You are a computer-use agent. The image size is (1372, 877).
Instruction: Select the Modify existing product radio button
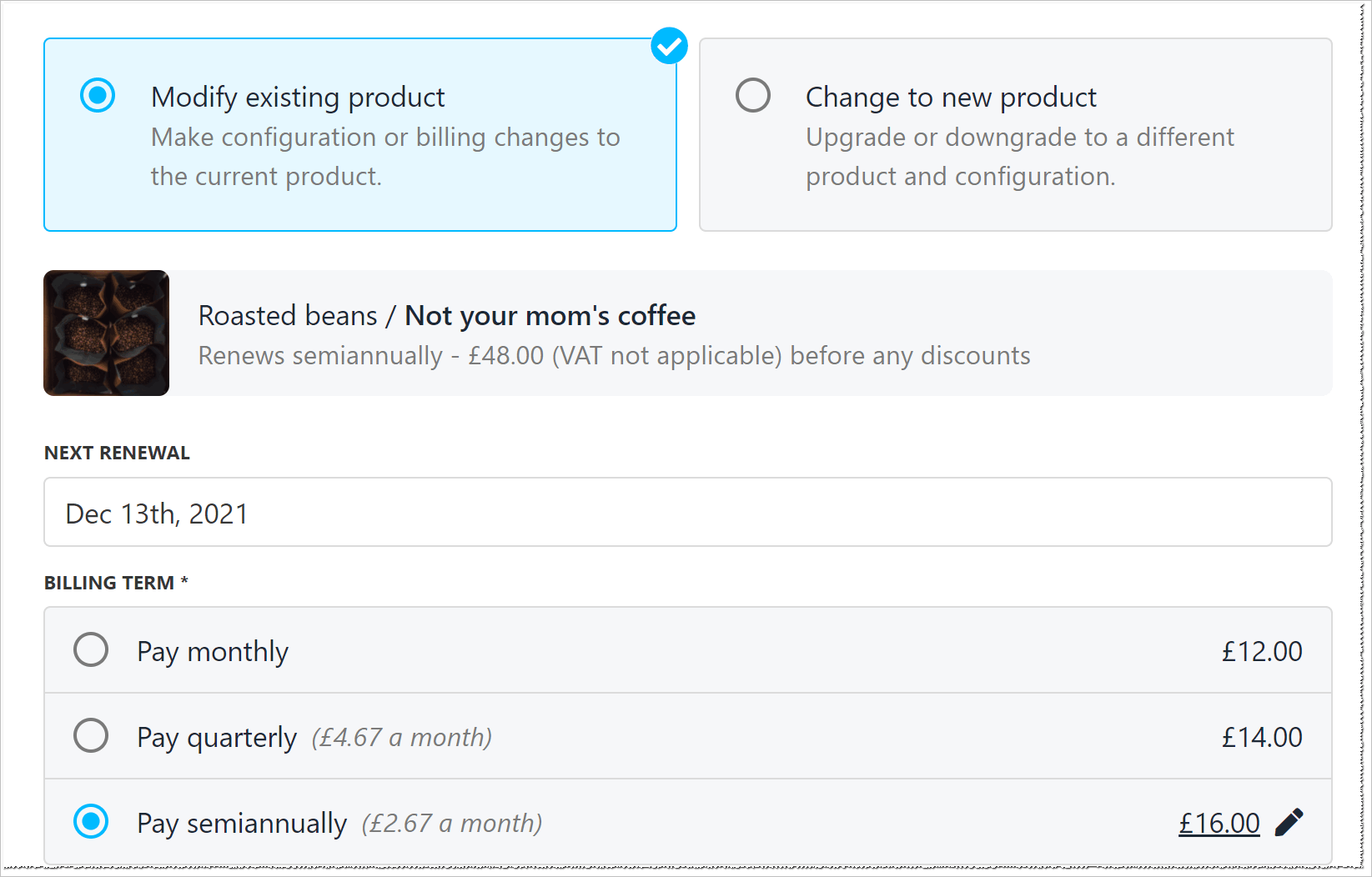(x=98, y=95)
